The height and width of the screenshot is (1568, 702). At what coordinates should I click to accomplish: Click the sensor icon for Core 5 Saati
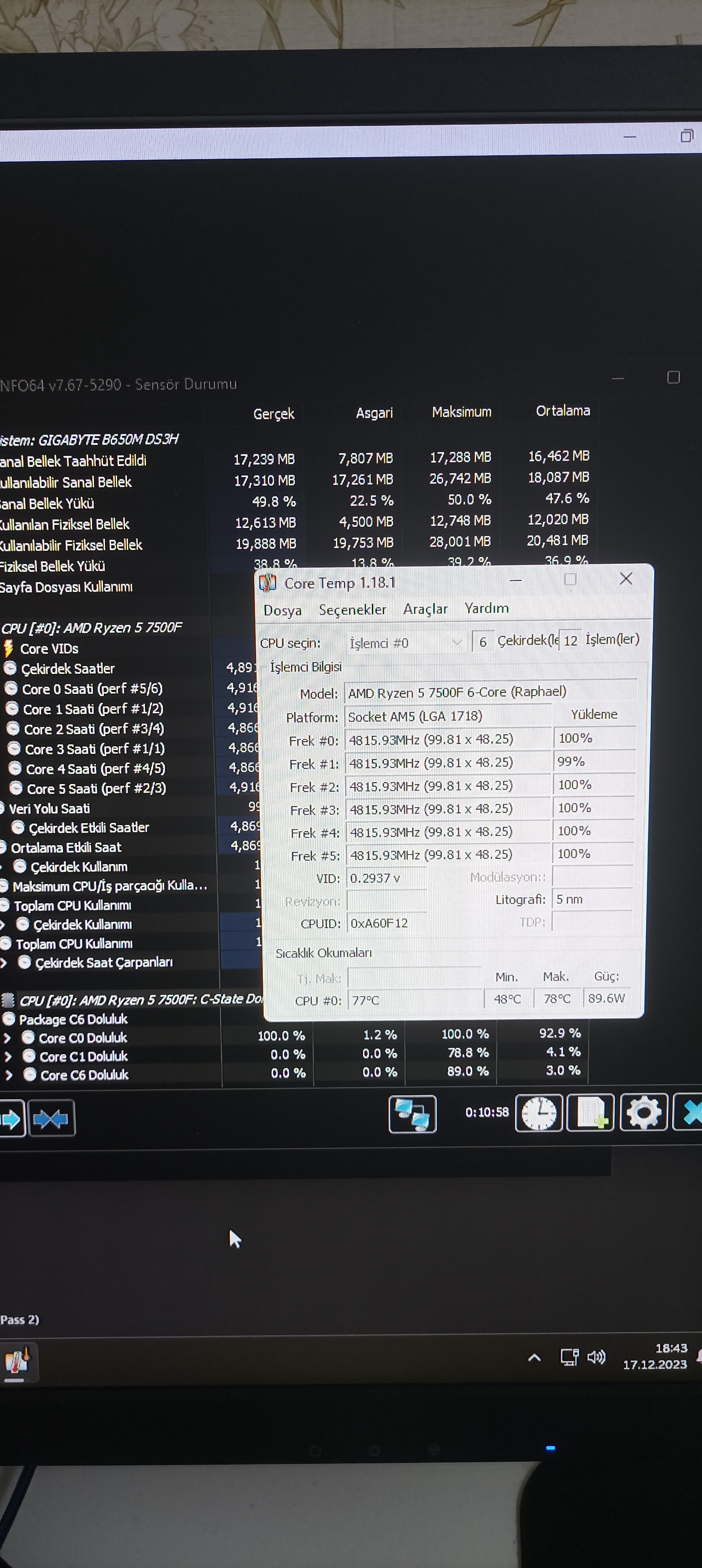click(16, 788)
